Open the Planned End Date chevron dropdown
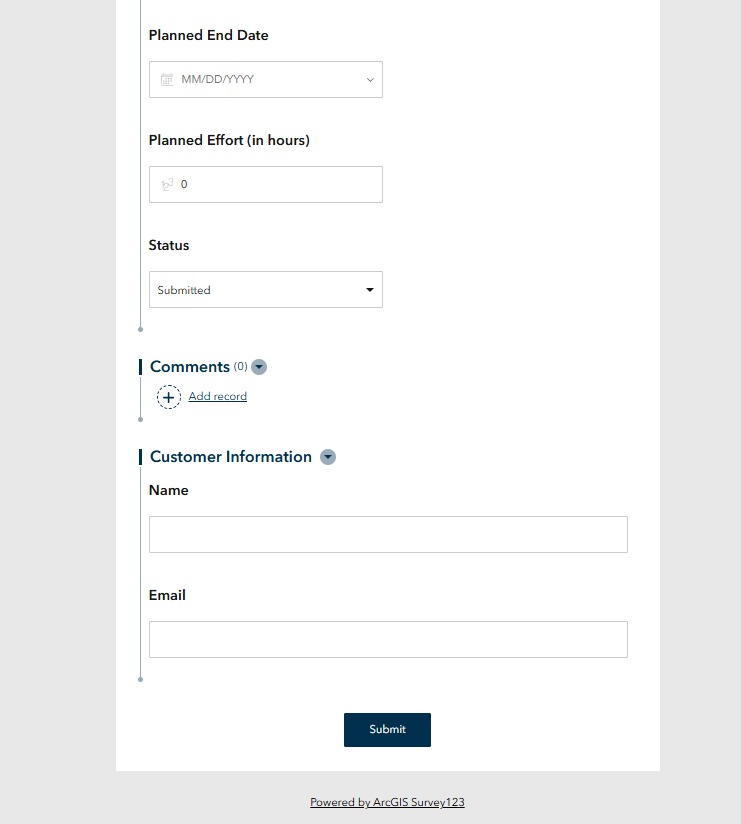Image resolution: width=741 pixels, height=824 pixels. pyautogui.click(x=370, y=80)
